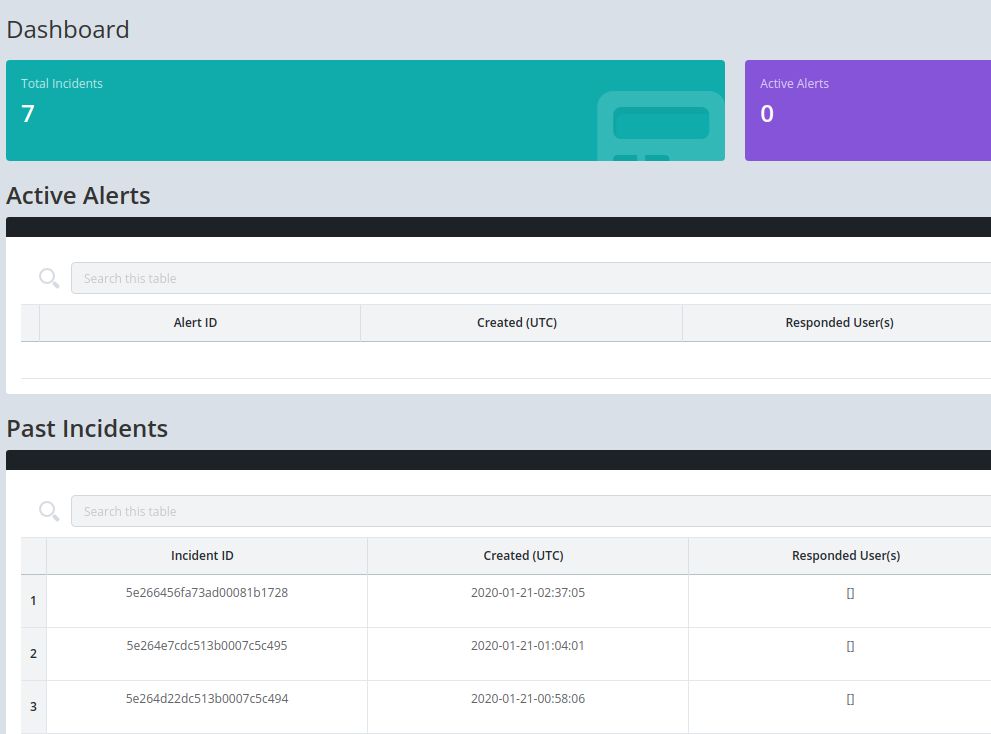Viewport: 991px width, 734px height.
Task: Click the magnifier icon in Active Alerts table
Action: pyautogui.click(x=48, y=277)
